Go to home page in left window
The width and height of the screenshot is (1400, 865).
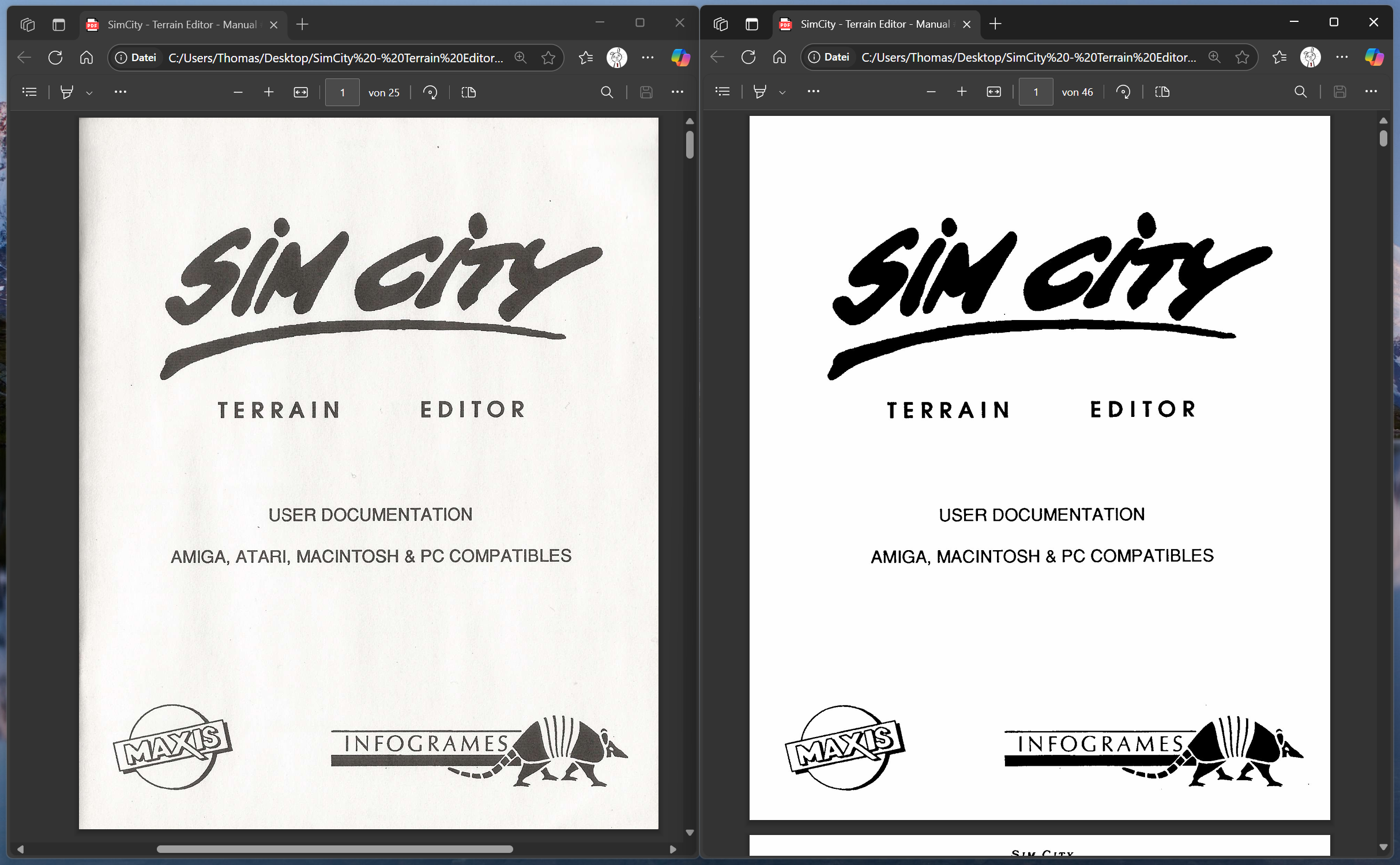click(x=86, y=58)
